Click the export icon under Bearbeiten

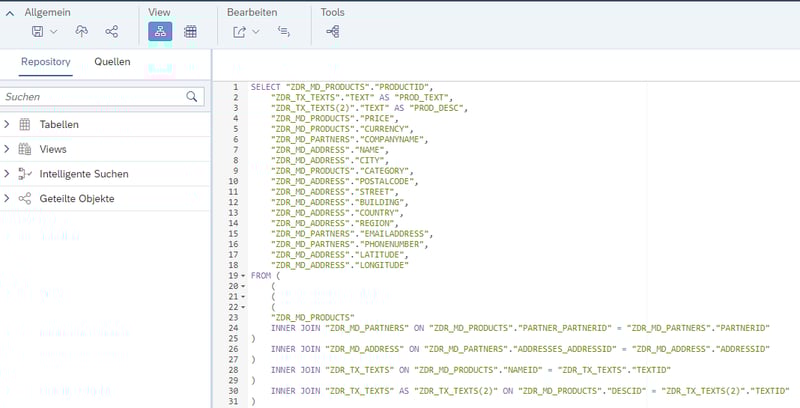point(239,32)
